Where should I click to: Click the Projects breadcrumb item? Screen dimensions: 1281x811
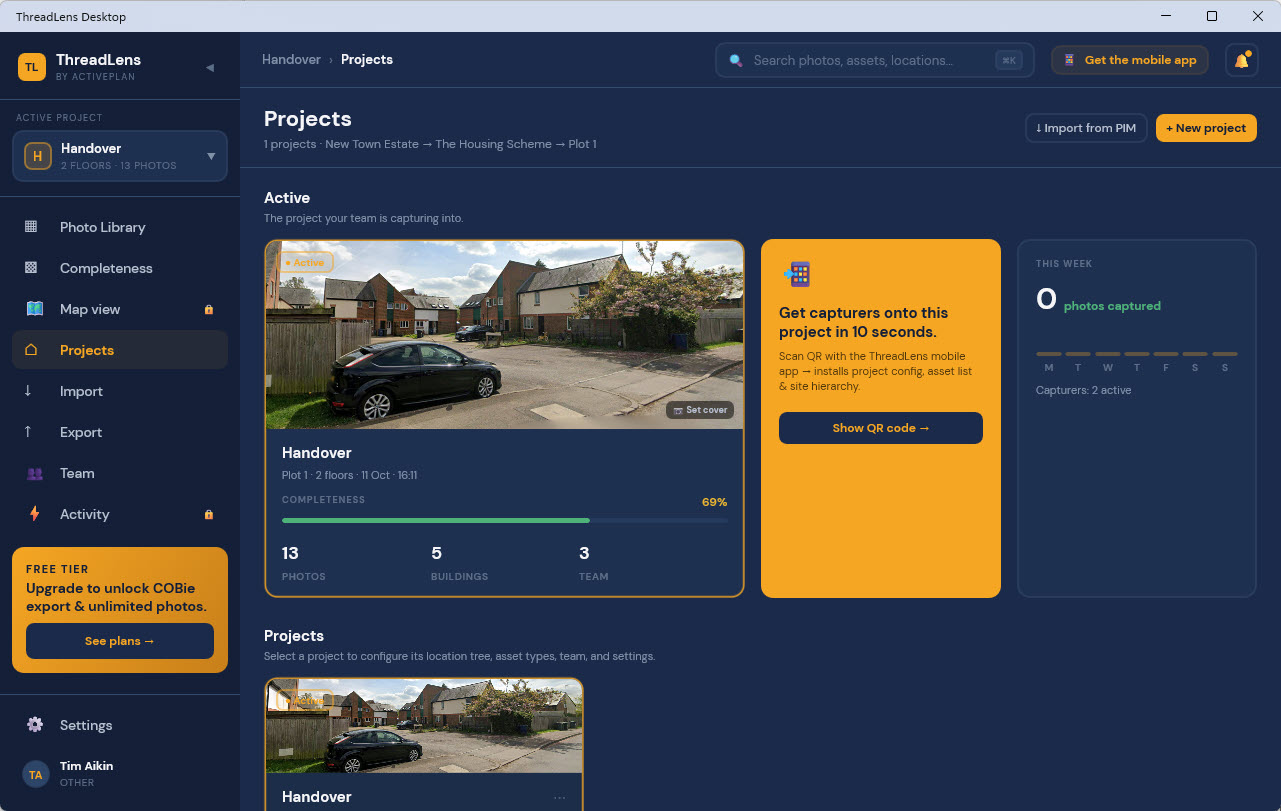click(x=367, y=60)
